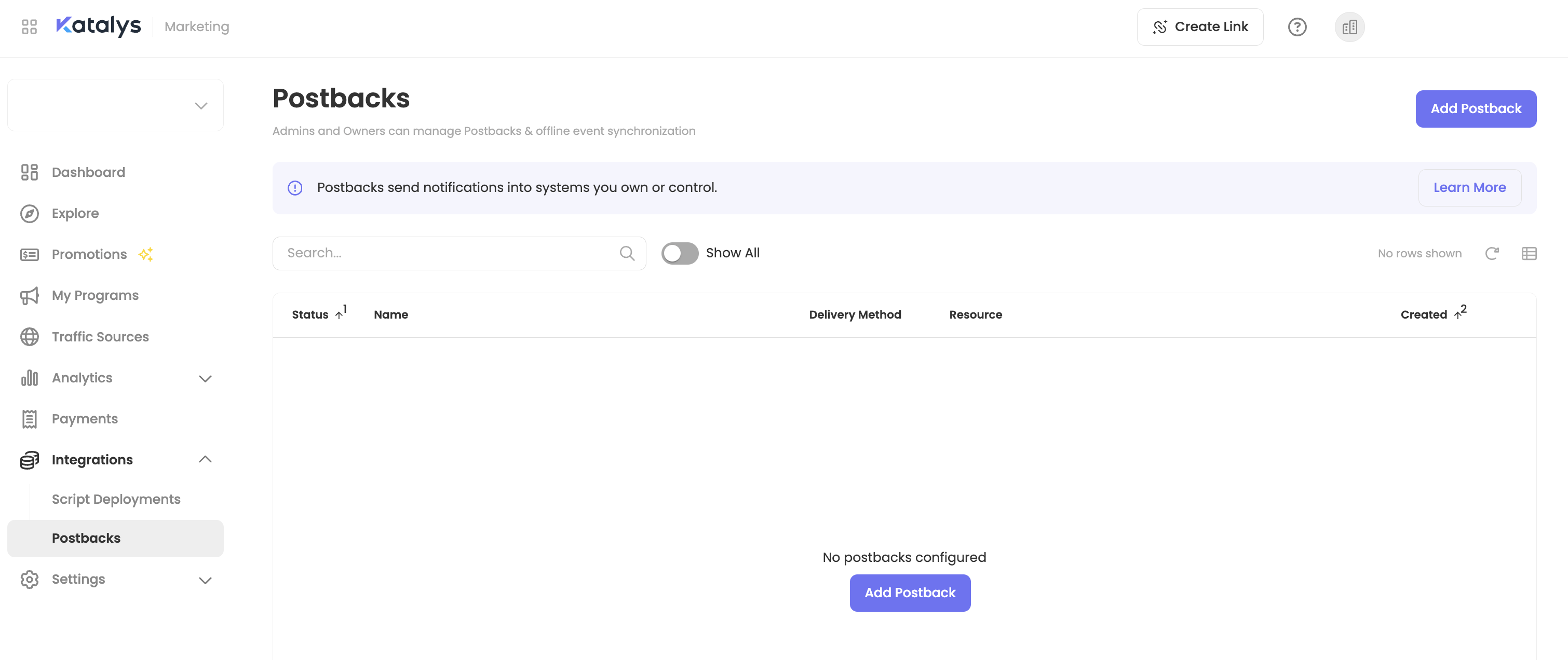Sort by the Created column header
The width and height of the screenshot is (1568, 660).
[x=1423, y=314]
